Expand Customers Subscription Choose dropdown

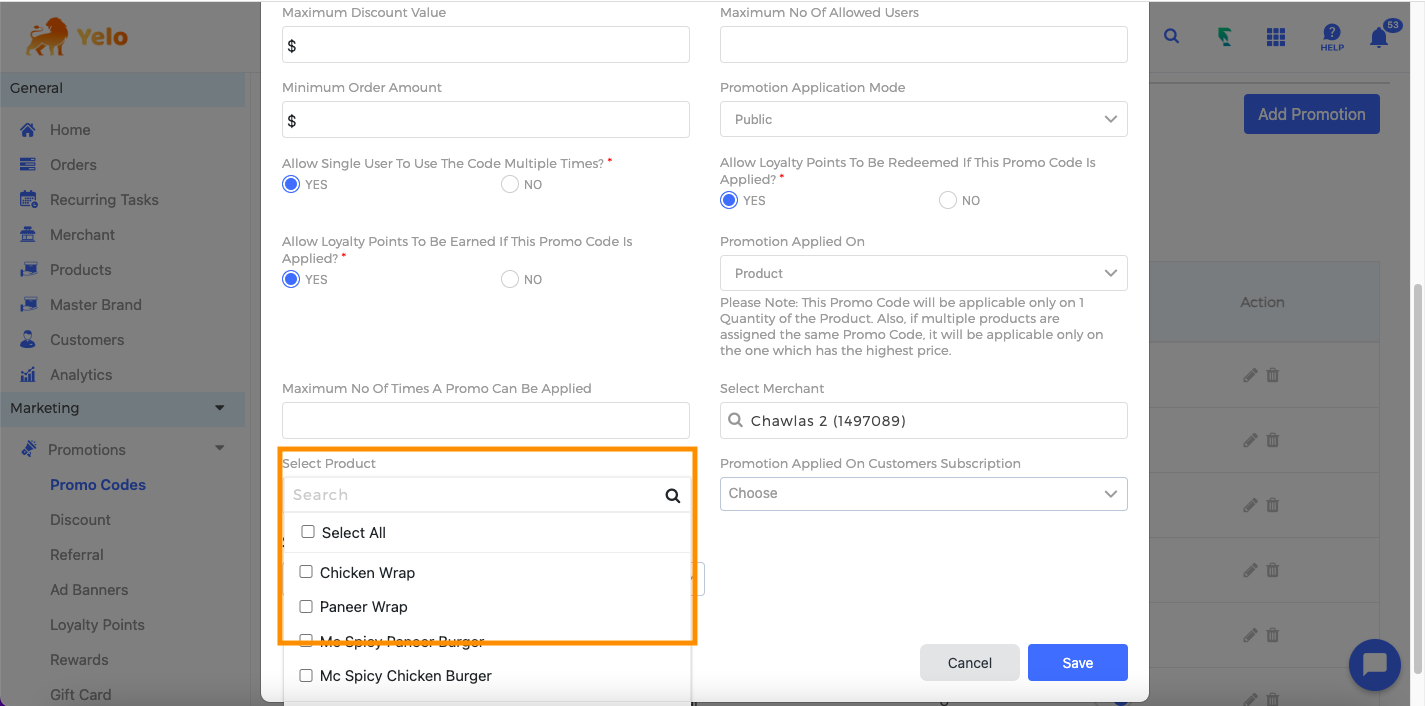[x=923, y=493]
